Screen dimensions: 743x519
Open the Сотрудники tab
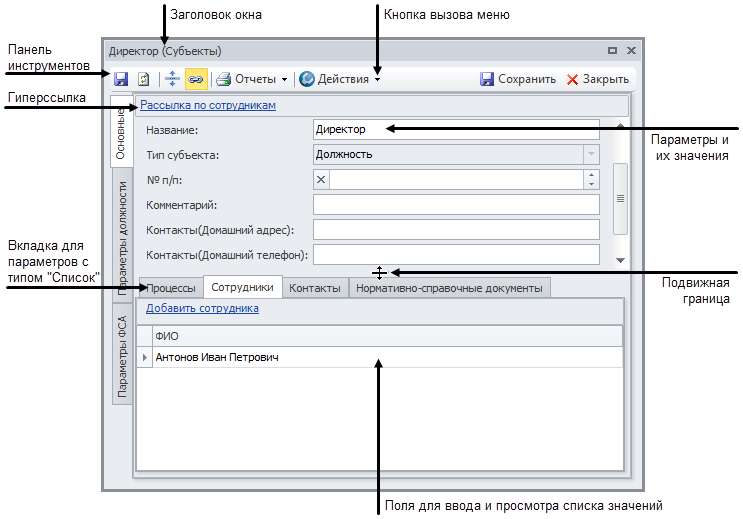243,287
